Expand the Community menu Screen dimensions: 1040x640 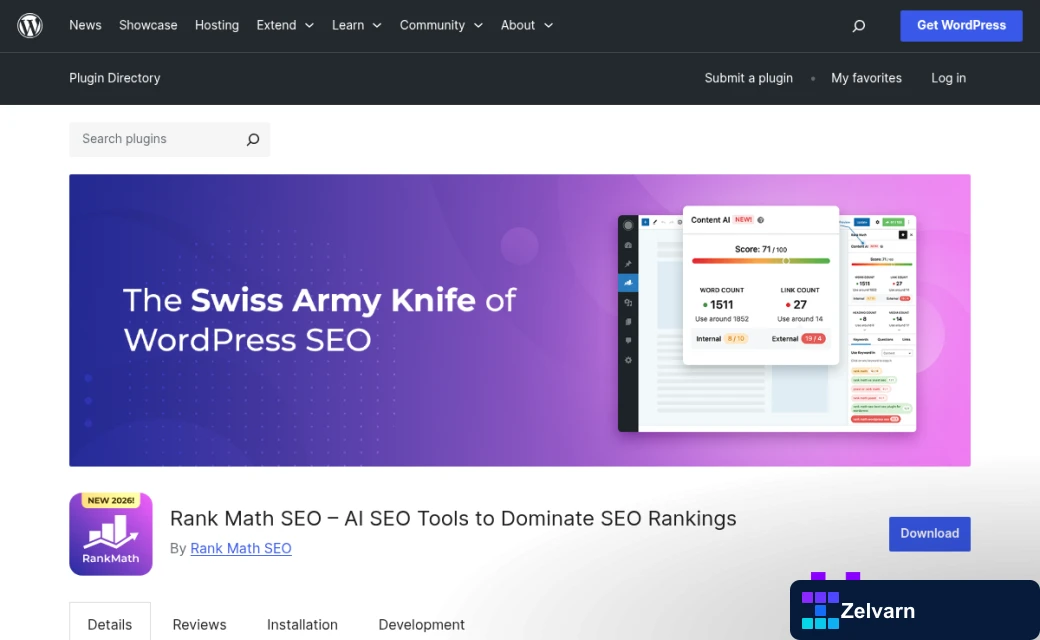[x=441, y=25]
